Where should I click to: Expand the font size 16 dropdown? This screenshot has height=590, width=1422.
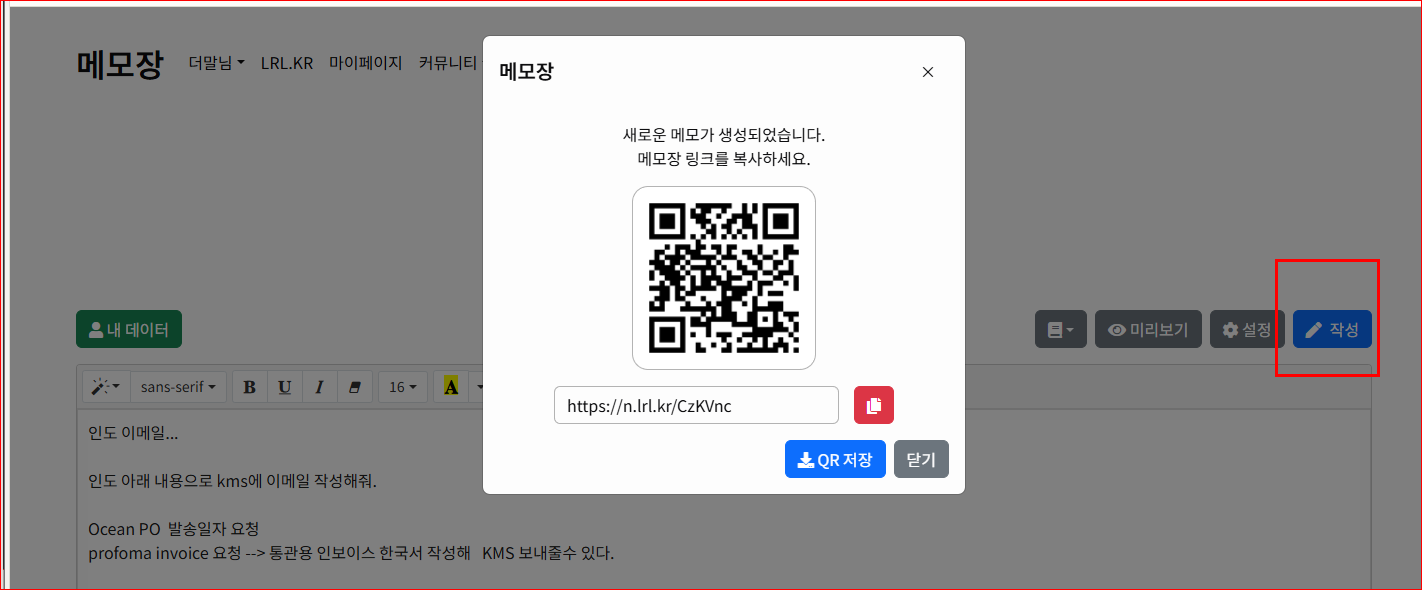click(403, 387)
